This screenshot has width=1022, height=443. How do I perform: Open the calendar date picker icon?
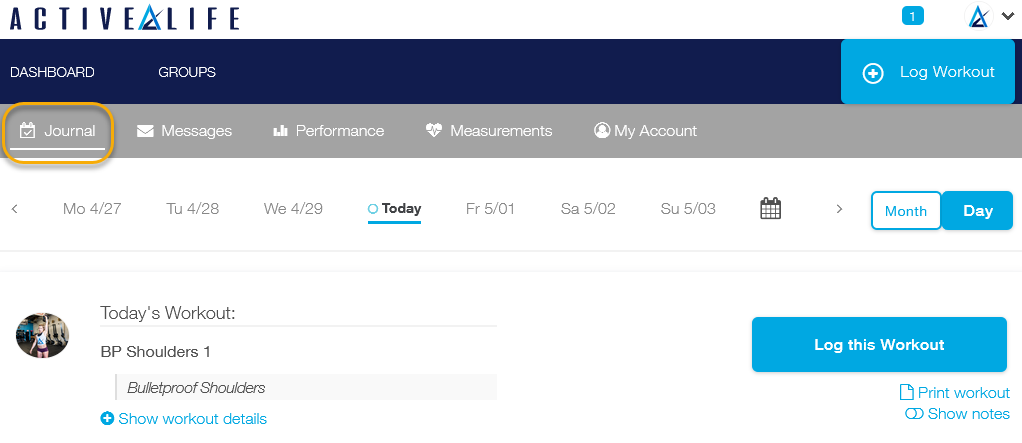coord(771,208)
